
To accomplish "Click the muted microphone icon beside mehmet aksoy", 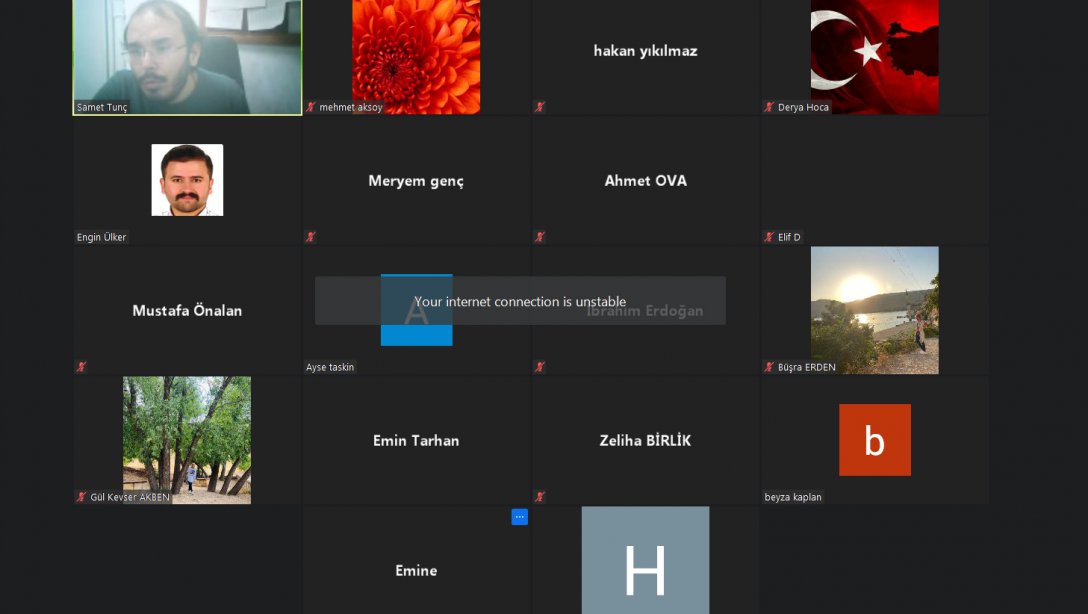I will (x=310, y=107).
